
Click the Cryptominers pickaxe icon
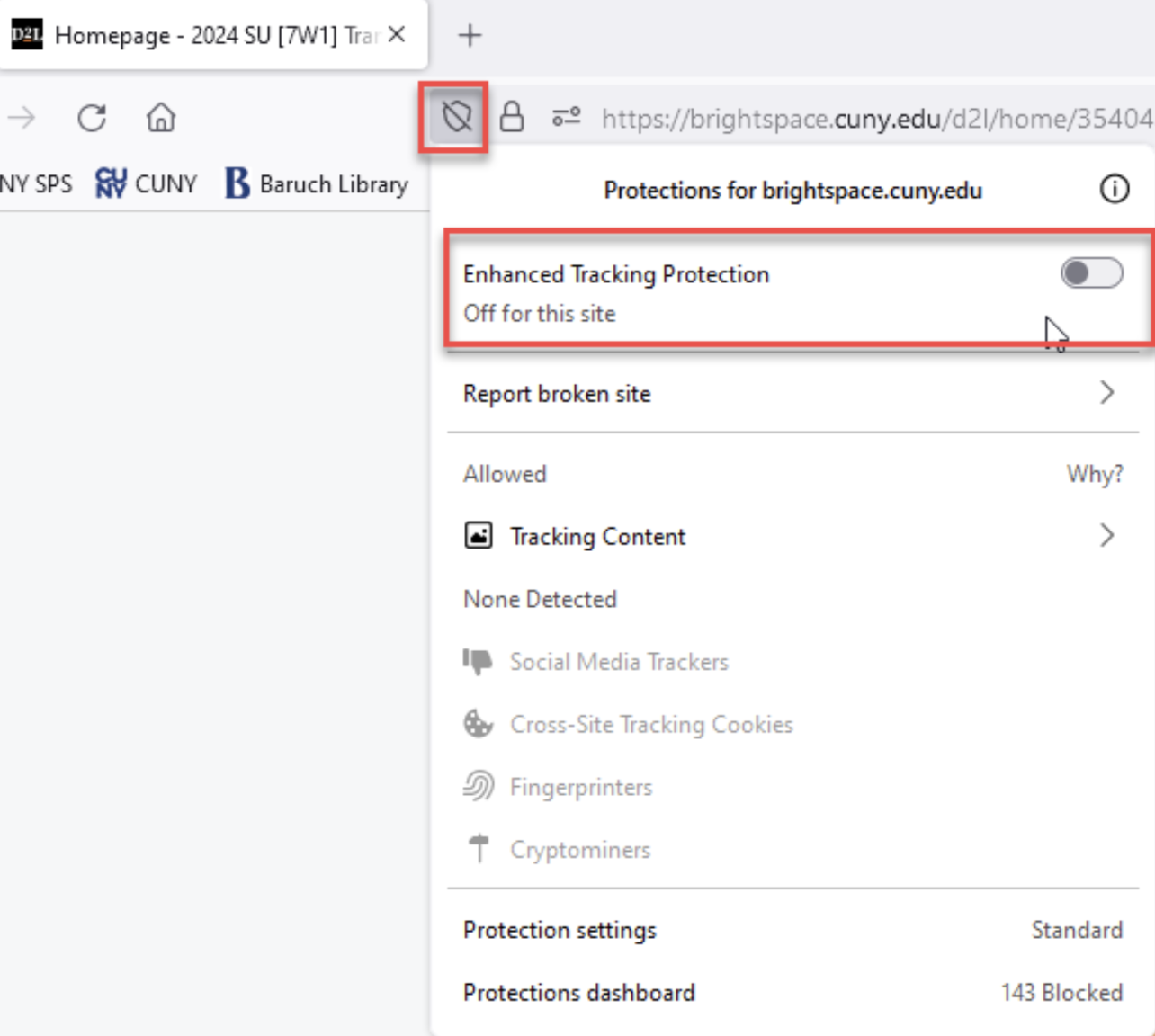point(478,847)
